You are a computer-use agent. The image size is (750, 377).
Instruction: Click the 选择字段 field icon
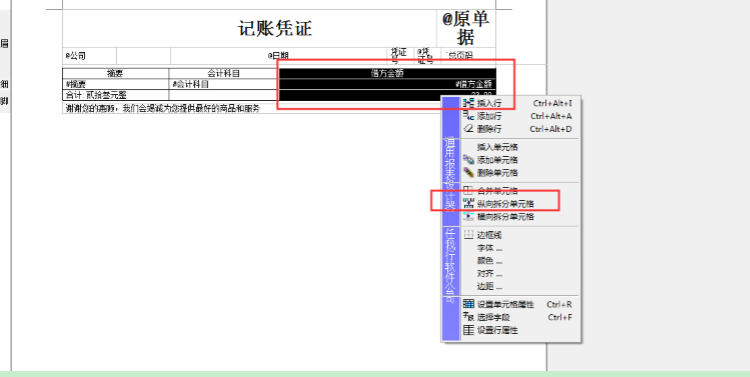(469, 317)
